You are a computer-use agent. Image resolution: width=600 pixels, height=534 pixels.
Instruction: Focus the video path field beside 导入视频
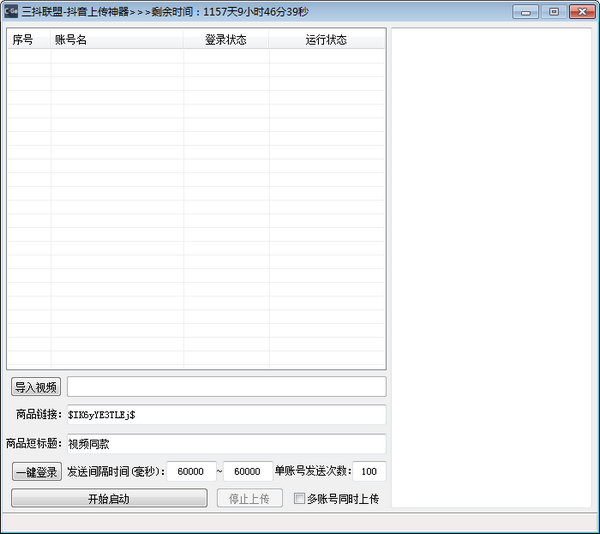(x=226, y=386)
